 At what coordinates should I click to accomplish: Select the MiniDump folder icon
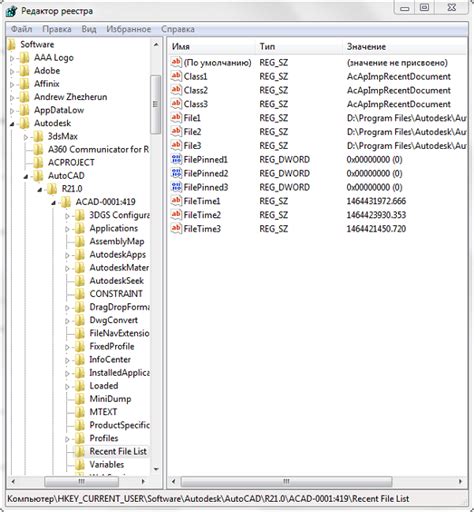click(79, 399)
